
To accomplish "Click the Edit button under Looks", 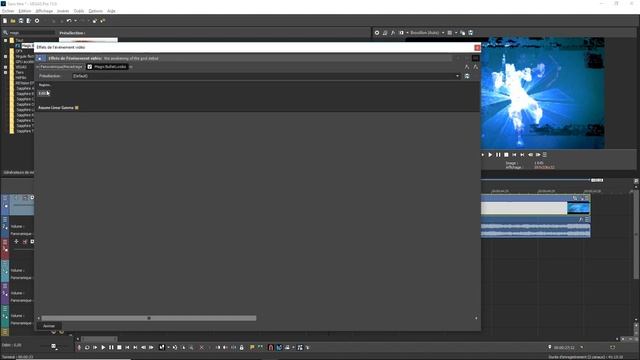I will 43,93.
